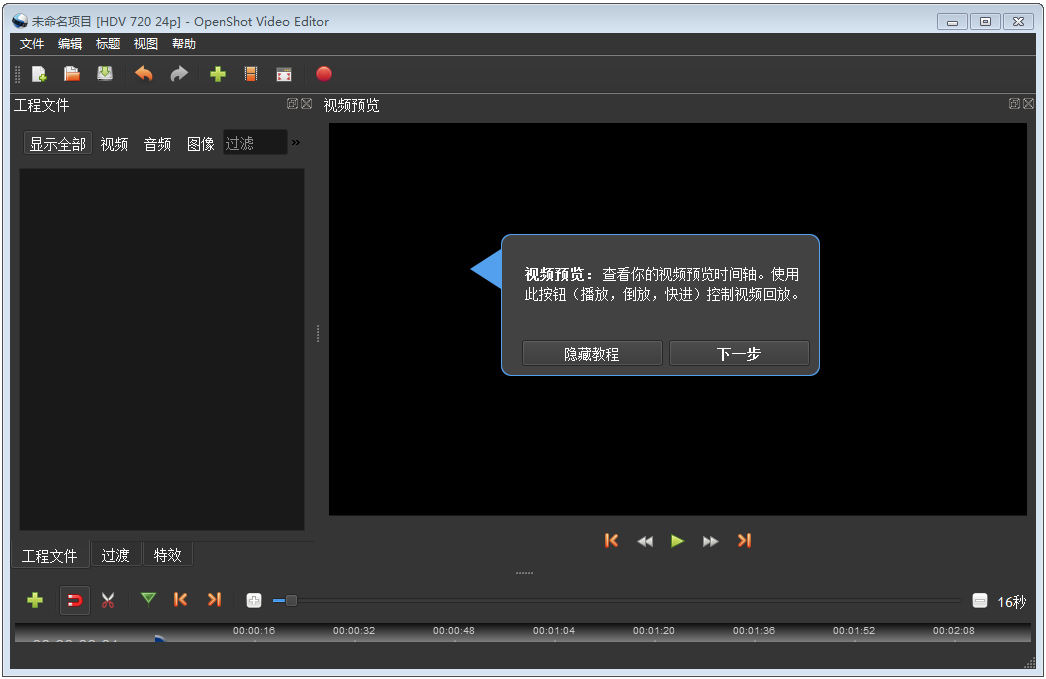Add a track with the timeline plus icon
Viewport: 1046px width, 679px height.
click(x=35, y=600)
